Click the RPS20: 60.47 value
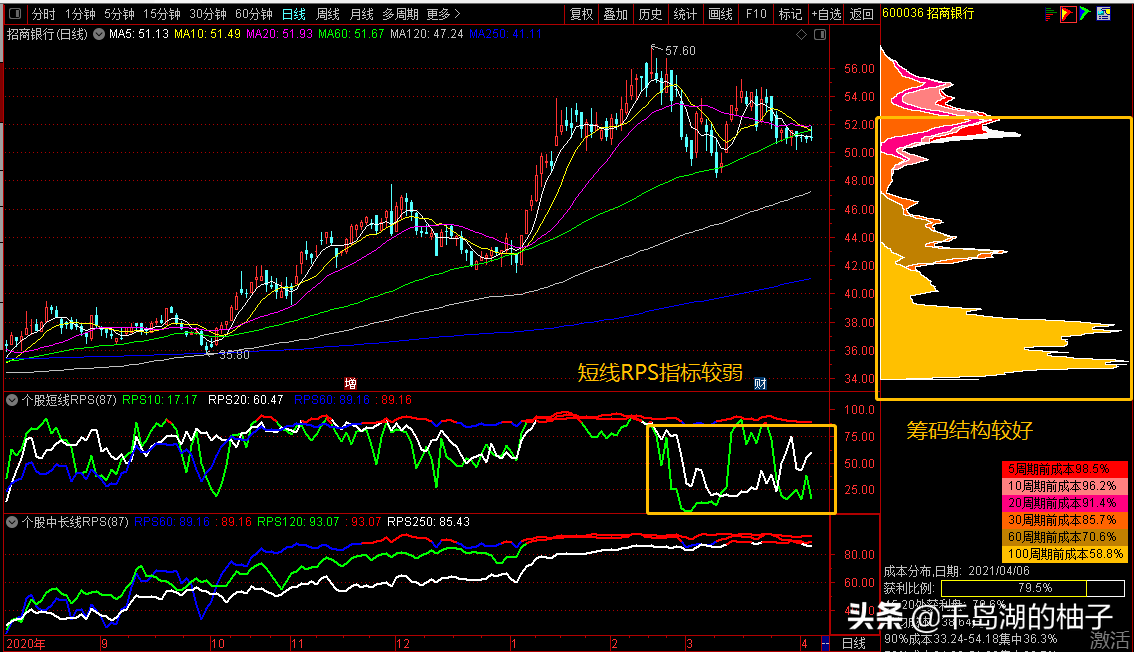 (246, 400)
